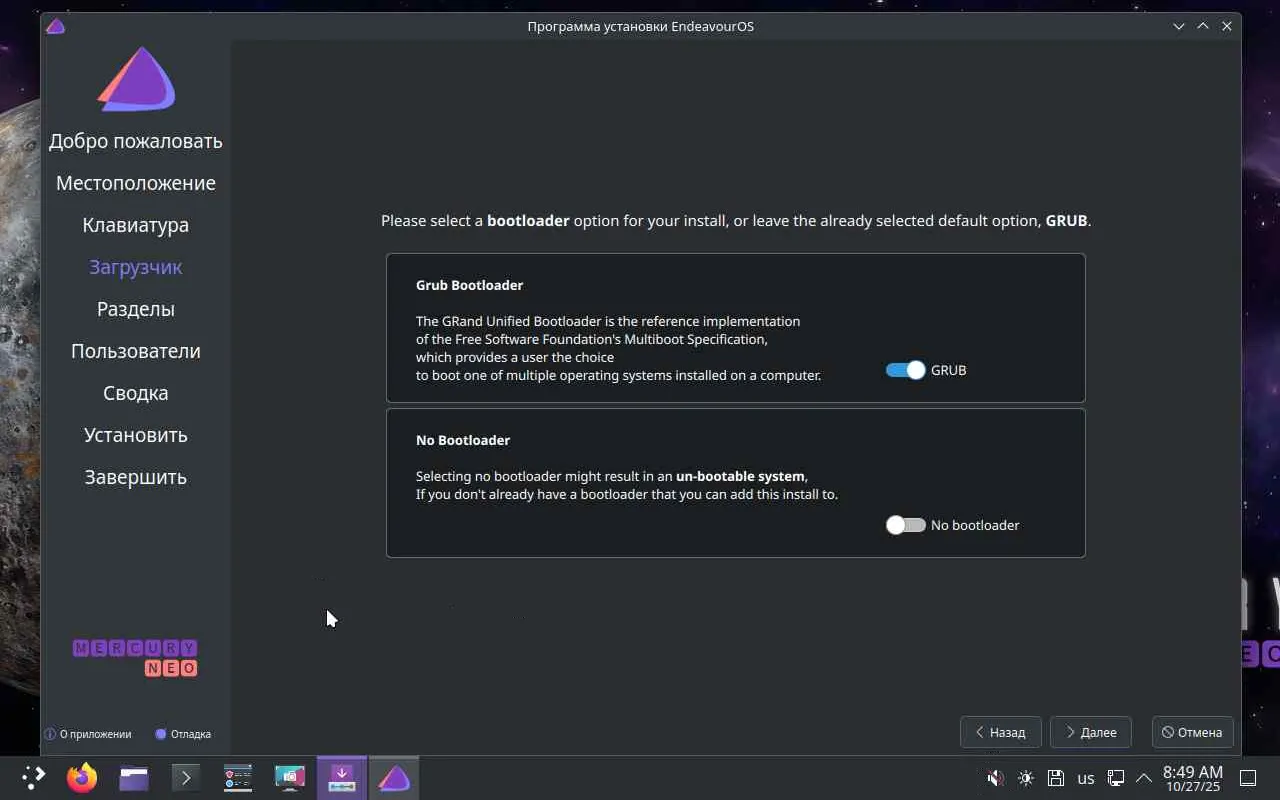1280x800 pixels.
Task: Expand hidden system tray icons arrow
Action: (x=1145, y=778)
